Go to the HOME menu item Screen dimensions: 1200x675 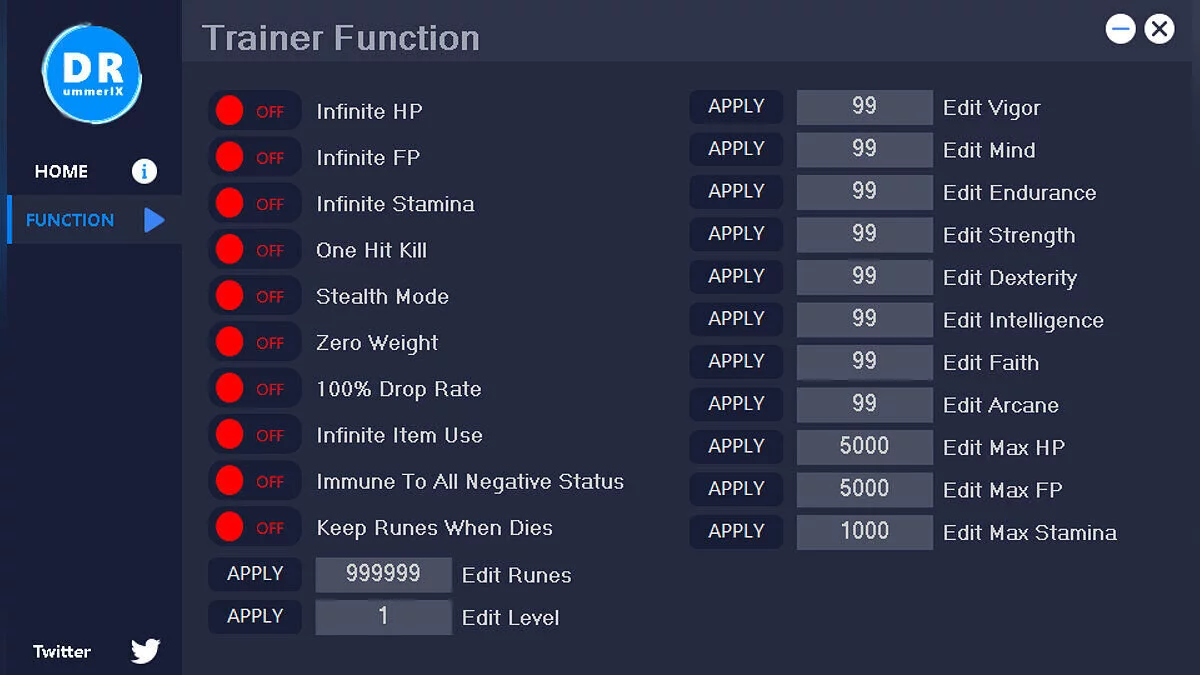61,171
